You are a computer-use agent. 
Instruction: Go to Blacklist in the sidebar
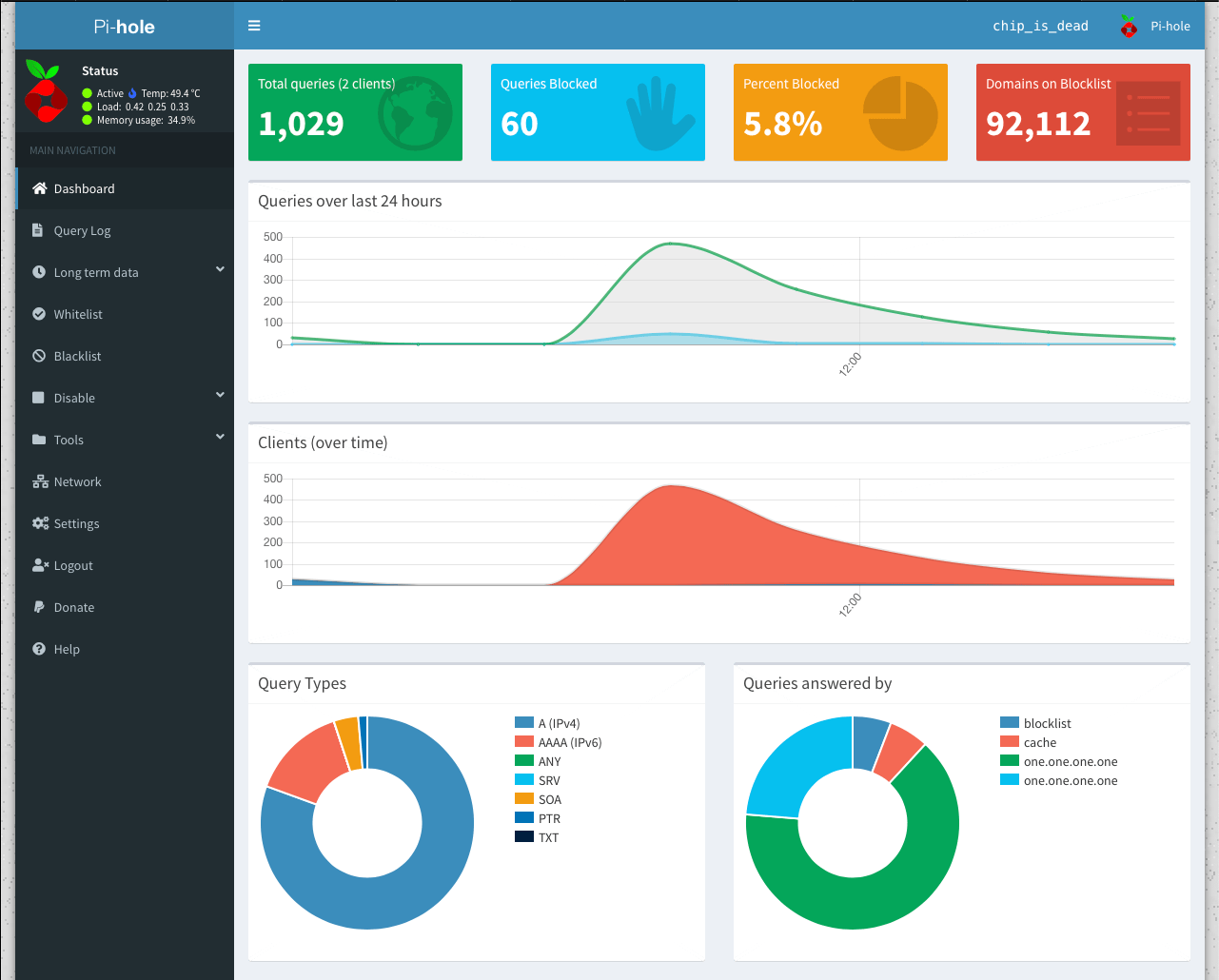[125, 356]
